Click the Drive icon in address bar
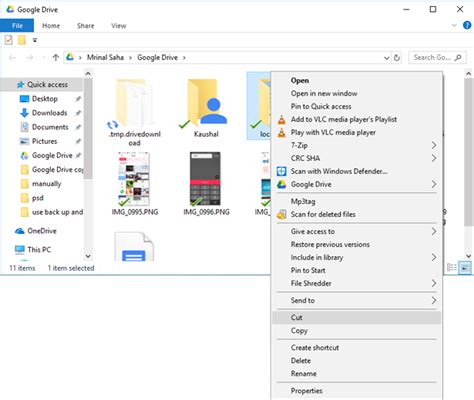This screenshot has height=400, width=474. [x=70, y=57]
